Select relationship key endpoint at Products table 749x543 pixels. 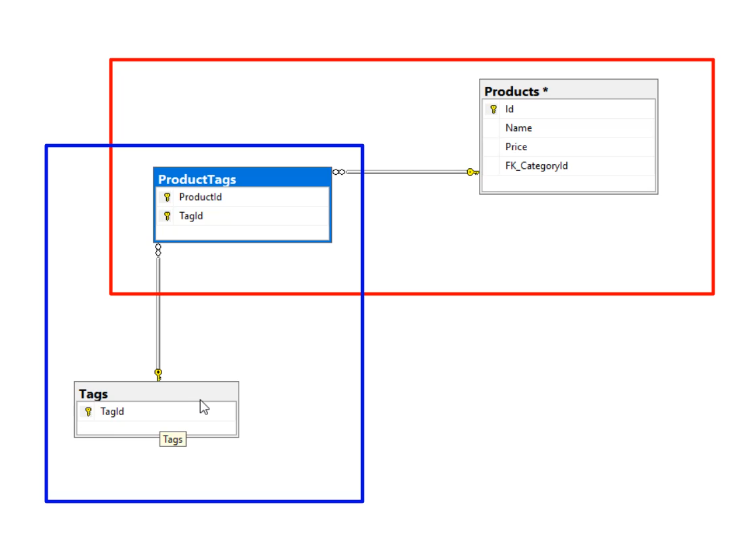click(472, 172)
